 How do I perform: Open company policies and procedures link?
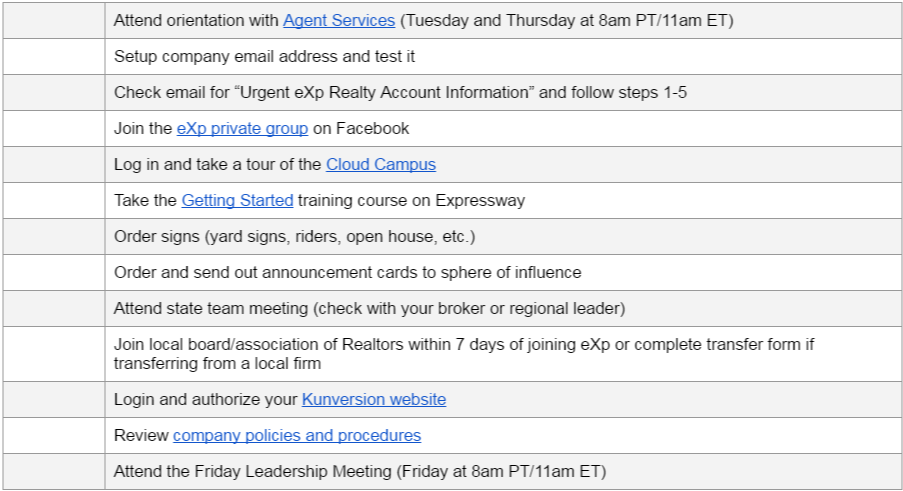[x=297, y=435]
